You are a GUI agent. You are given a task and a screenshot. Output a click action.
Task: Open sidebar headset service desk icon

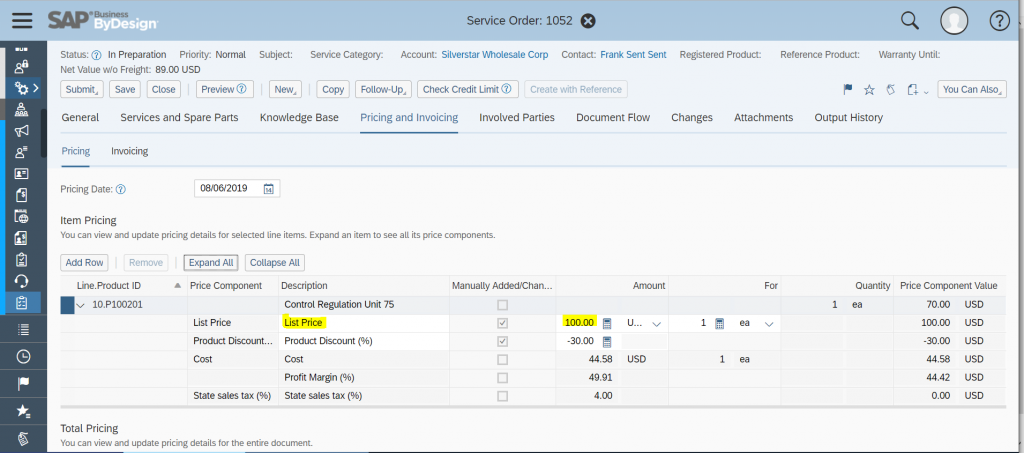[22, 281]
